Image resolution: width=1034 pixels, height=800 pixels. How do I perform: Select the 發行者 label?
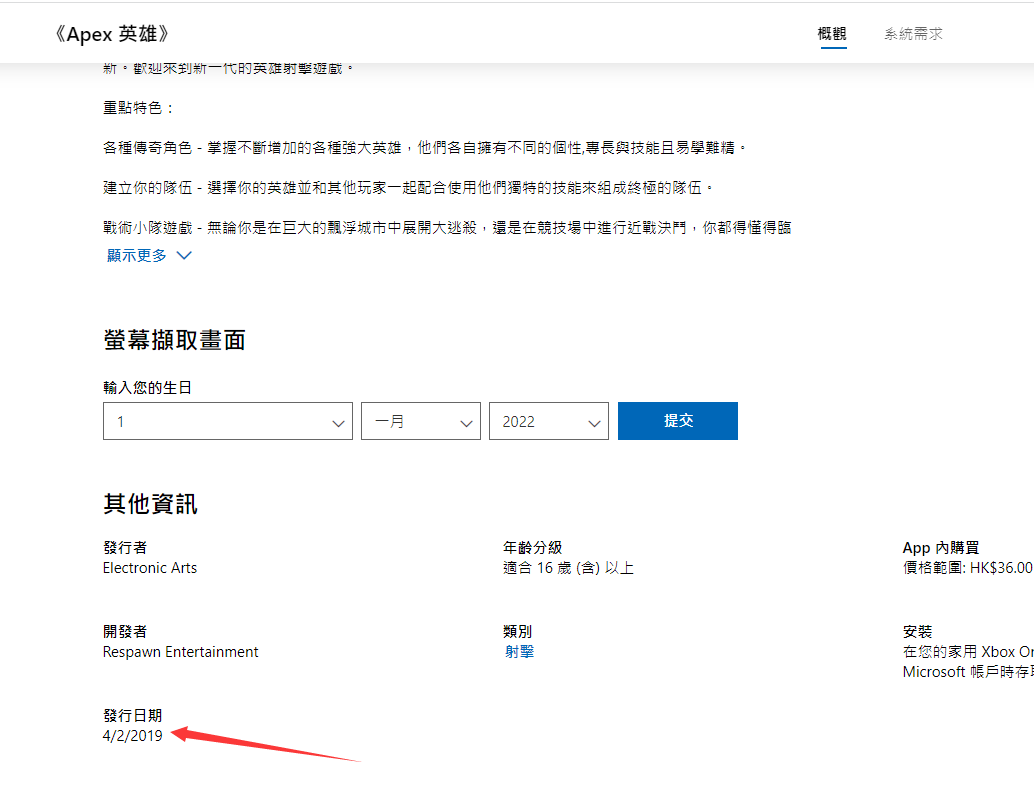click(x=125, y=547)
